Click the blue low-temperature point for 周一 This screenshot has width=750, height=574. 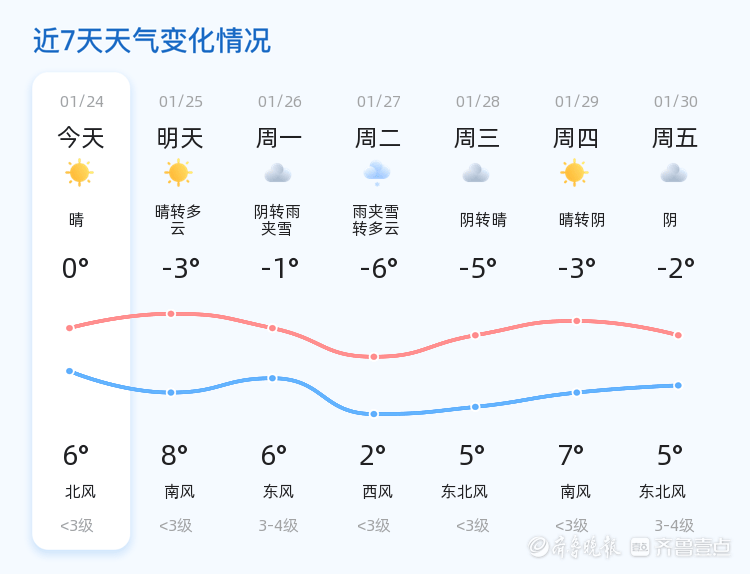272,378
